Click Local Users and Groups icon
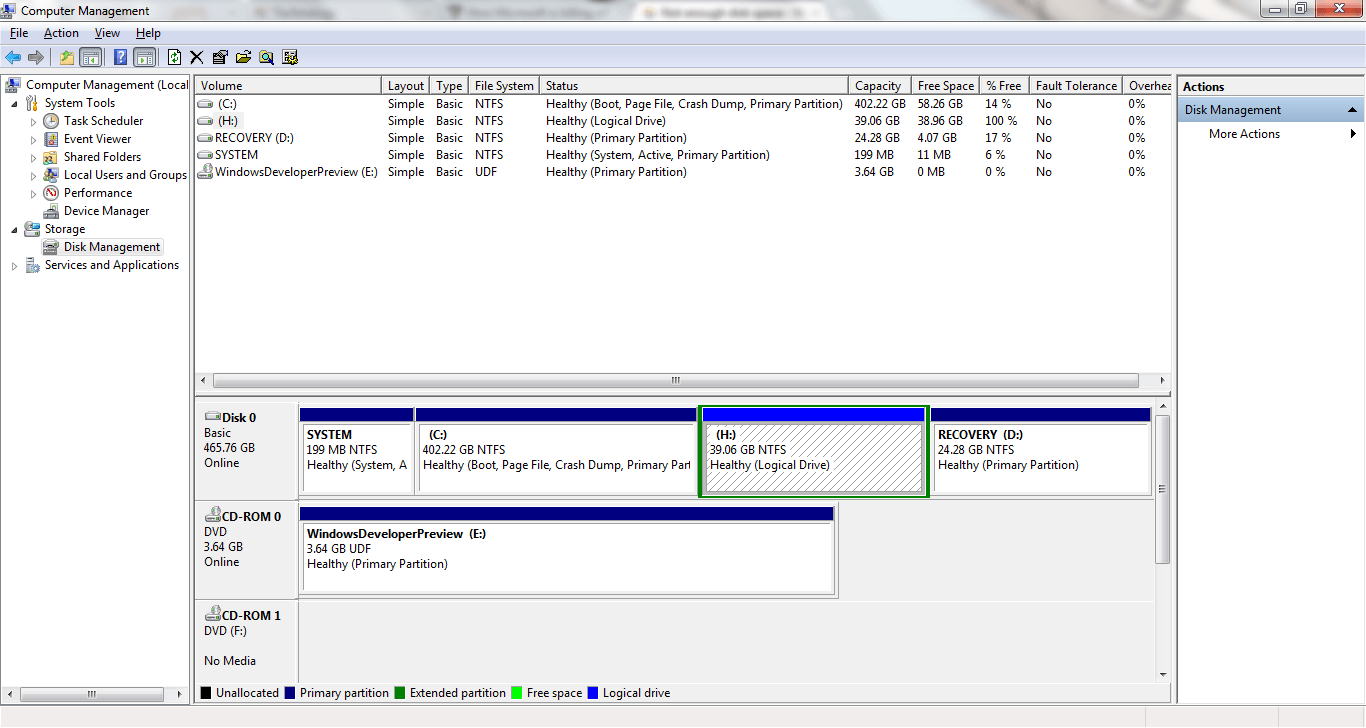1366x728 pixels. click(x=51, y=175)
